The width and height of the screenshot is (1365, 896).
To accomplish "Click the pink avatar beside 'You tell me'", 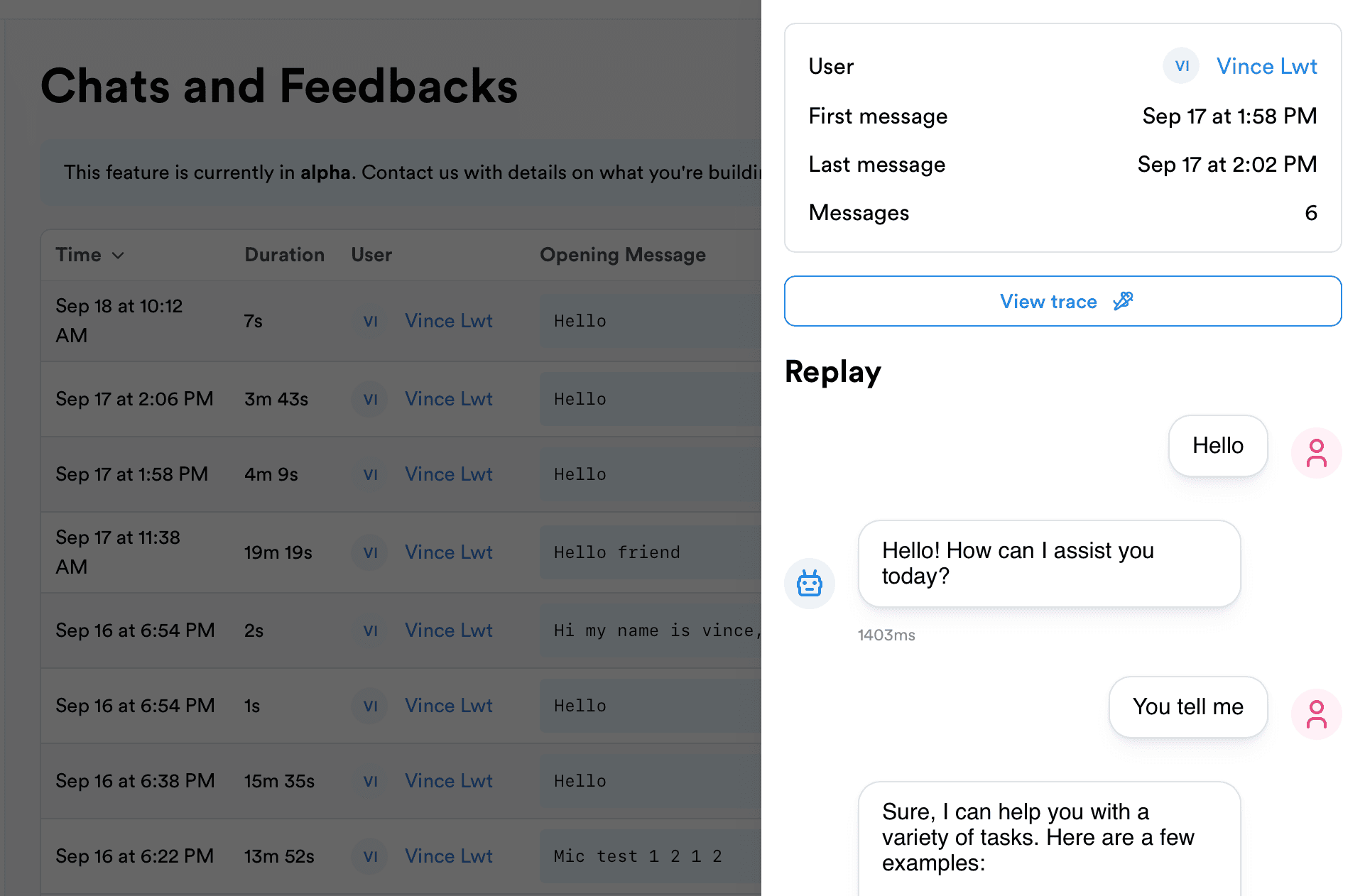I will pyautogui.click(x=1317, y=714).
